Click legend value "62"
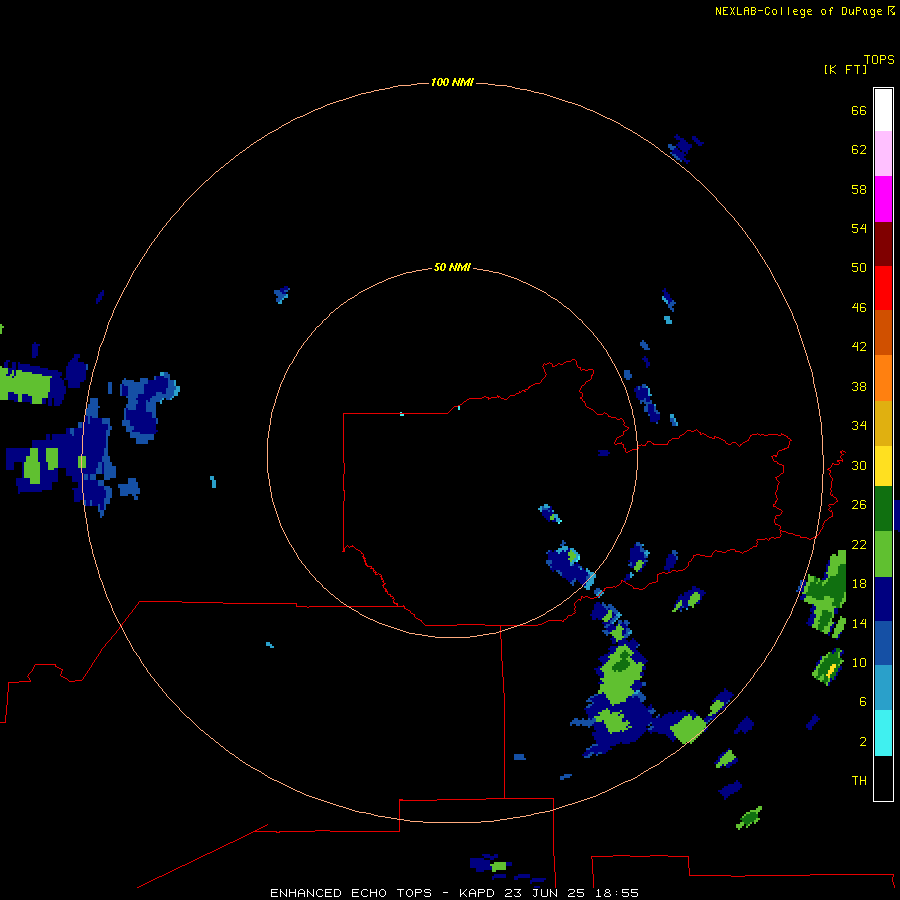 point(859,150)
